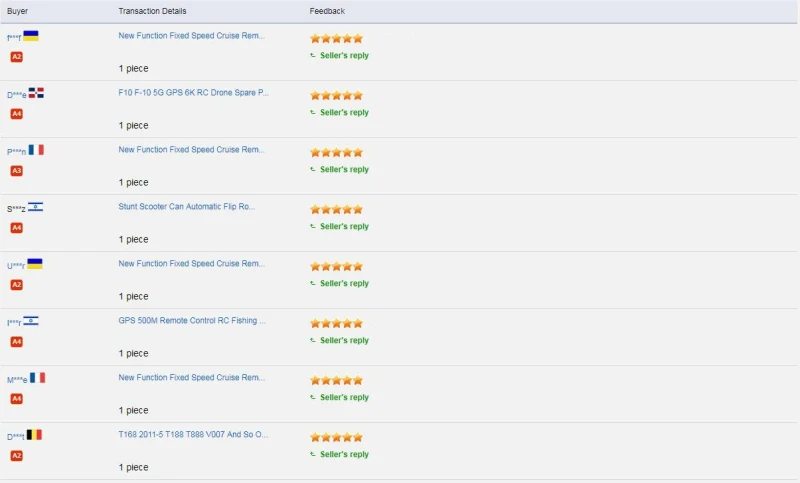Click the A4 badge under buyer I***r

[16, 342]
